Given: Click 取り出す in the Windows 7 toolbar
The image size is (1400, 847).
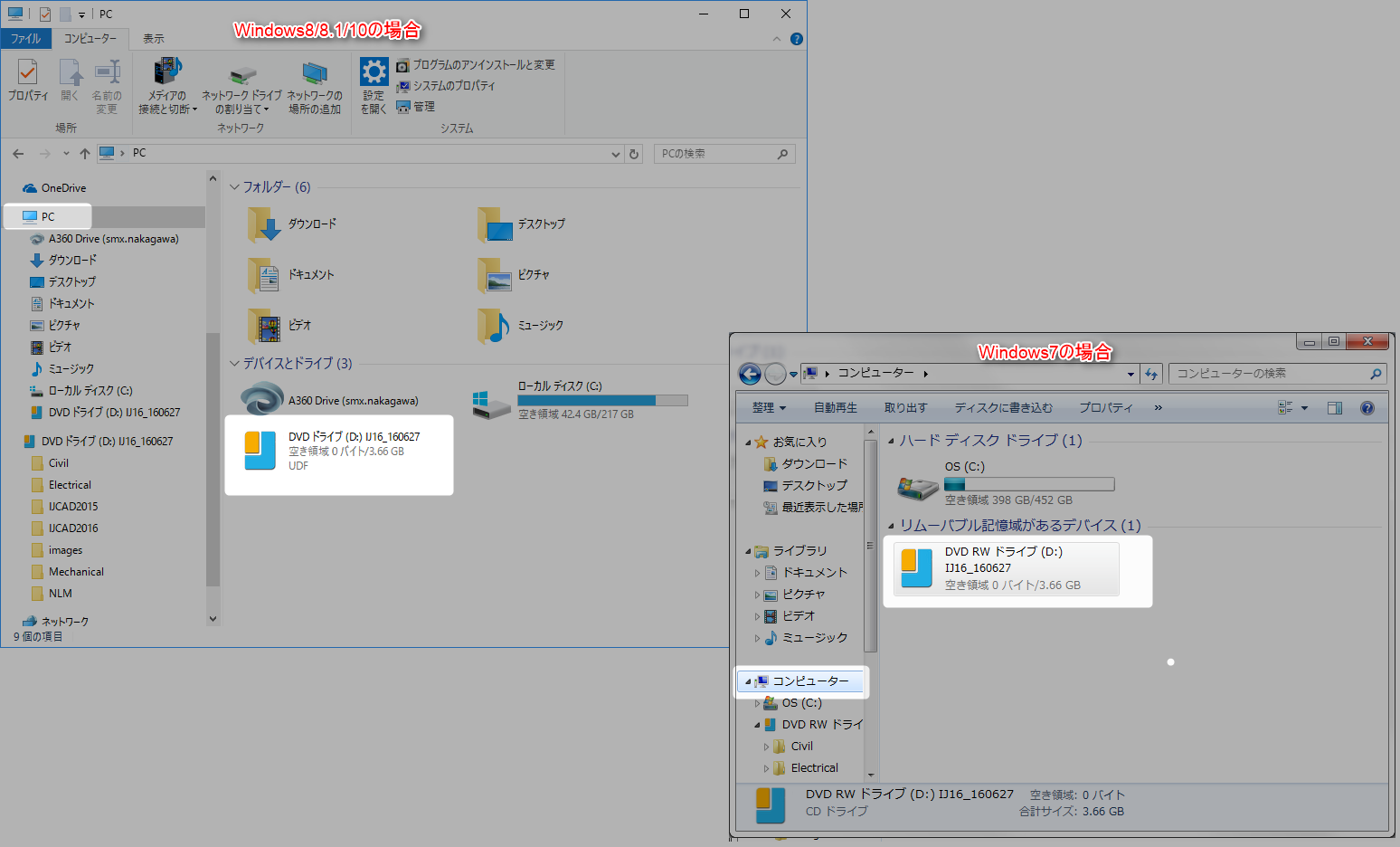Looking at the screenshot, I should 905,408.
